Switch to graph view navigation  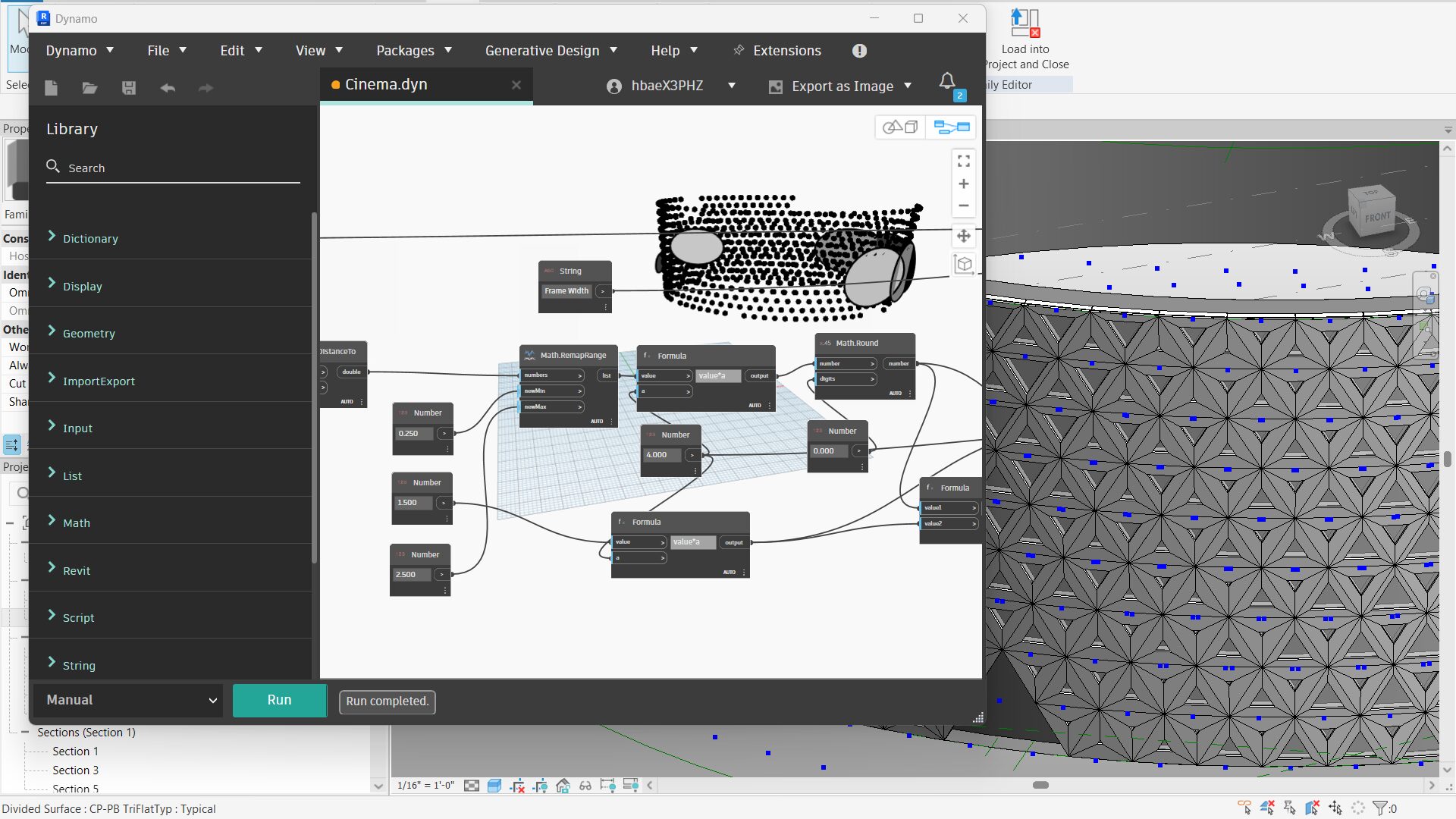click(x=951, y=127)
